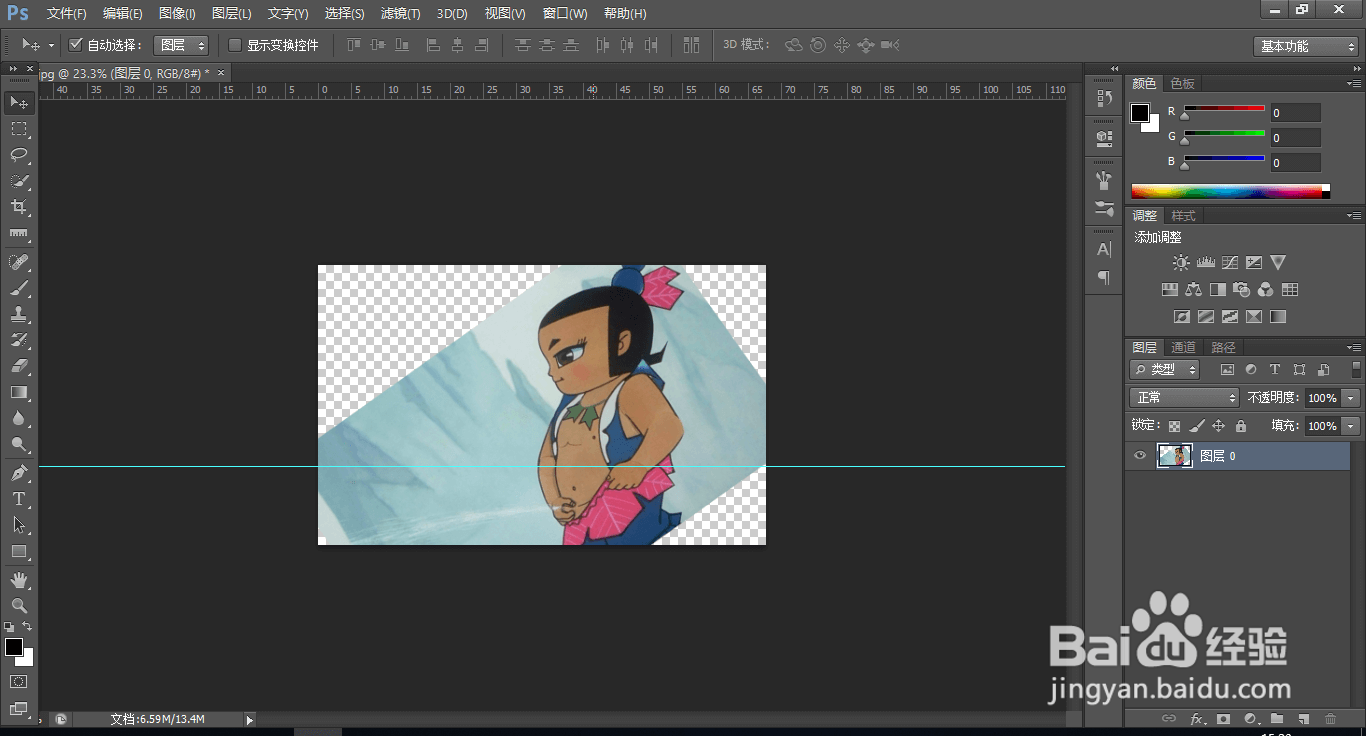
Task: Select the Clone Stamp tool
Action: click(19, 314)
